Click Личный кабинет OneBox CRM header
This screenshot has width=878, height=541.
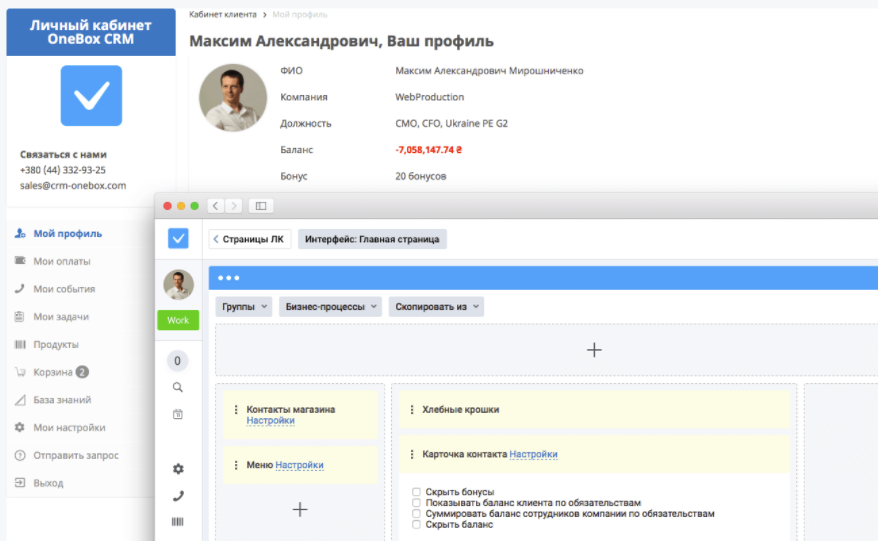pos(91,32)
